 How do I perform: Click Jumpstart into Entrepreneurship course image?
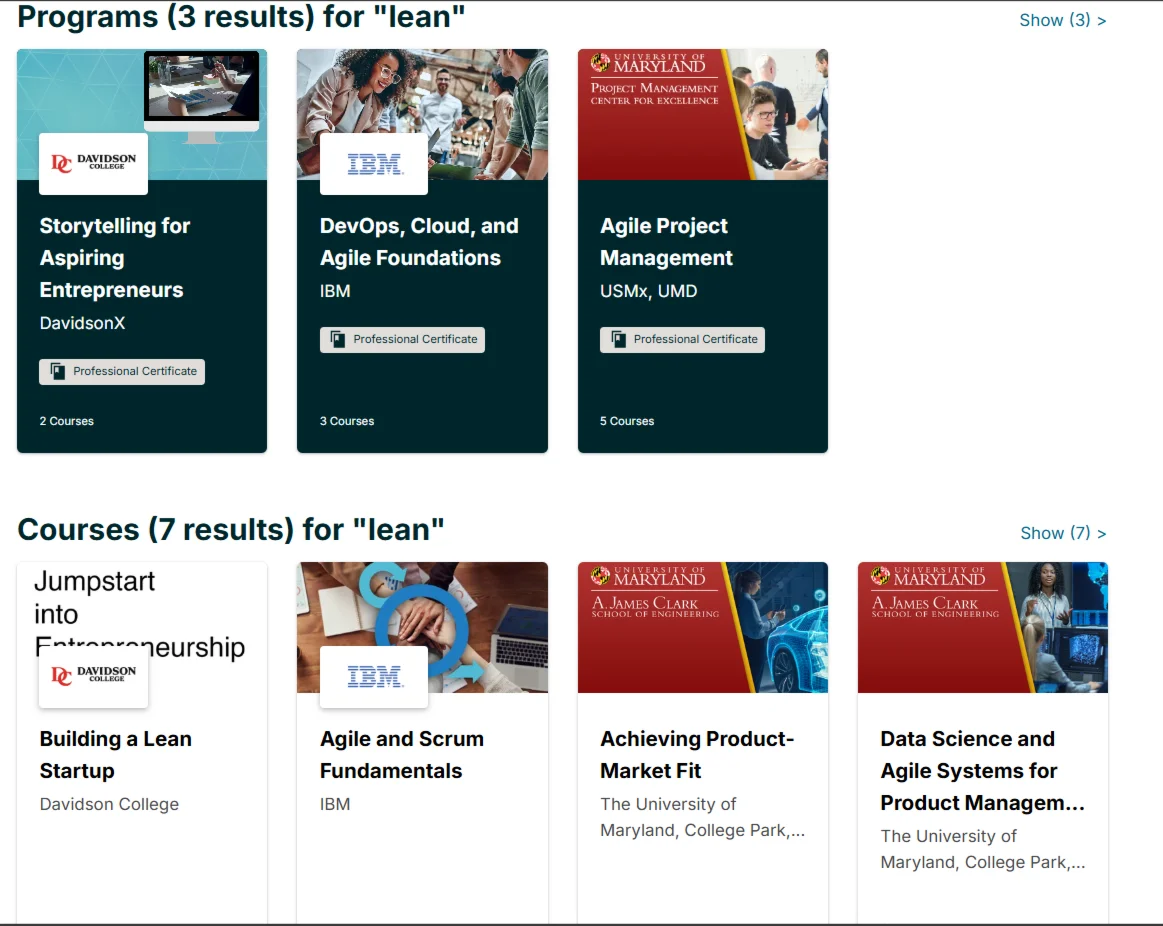click(142, 627)
